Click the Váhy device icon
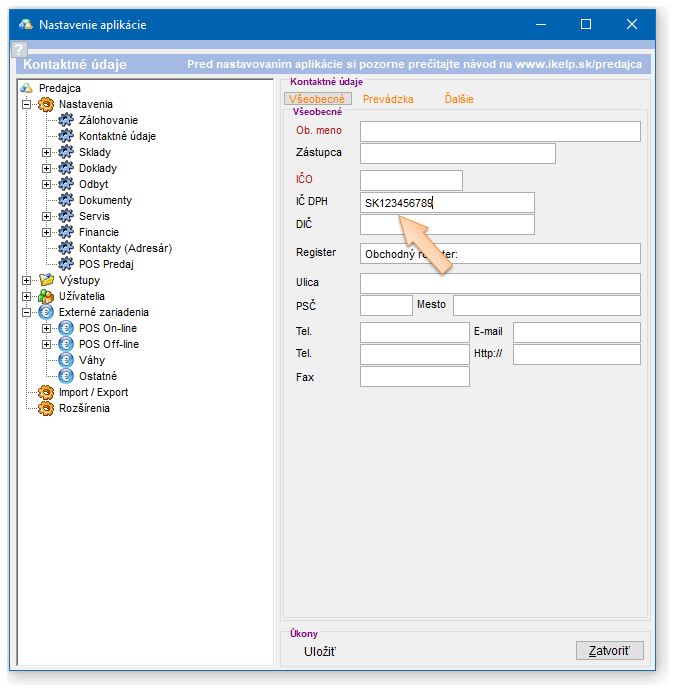Viewport: 676px width, 695px height. click(66, 360)
